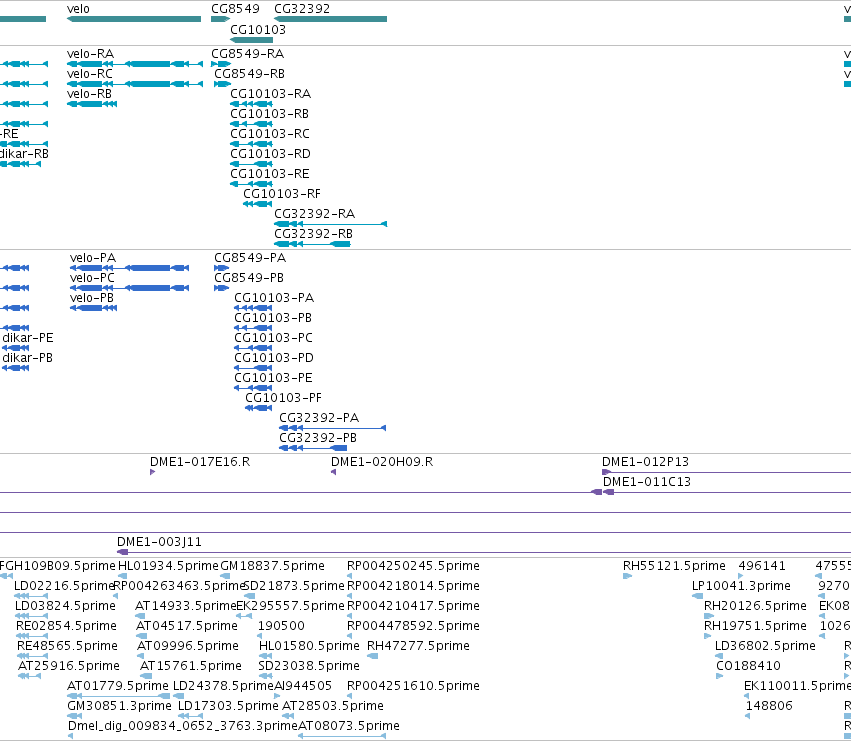Click the velo-RA transcript label
The height and width of the screenshot is (741, 851).
pos(90,54)
